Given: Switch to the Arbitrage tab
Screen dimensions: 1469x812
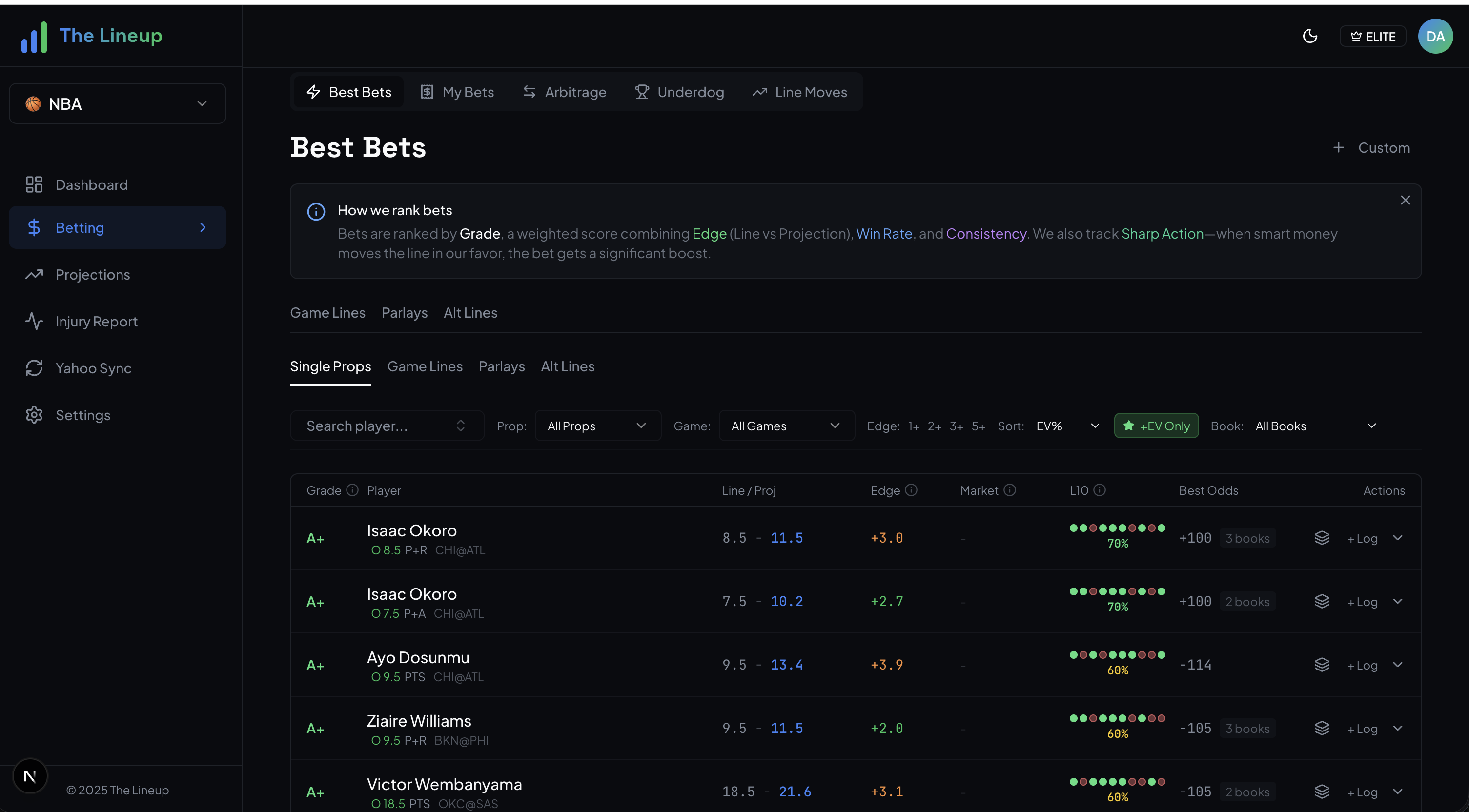Looking at the screenshot, I should click(565, 92).
